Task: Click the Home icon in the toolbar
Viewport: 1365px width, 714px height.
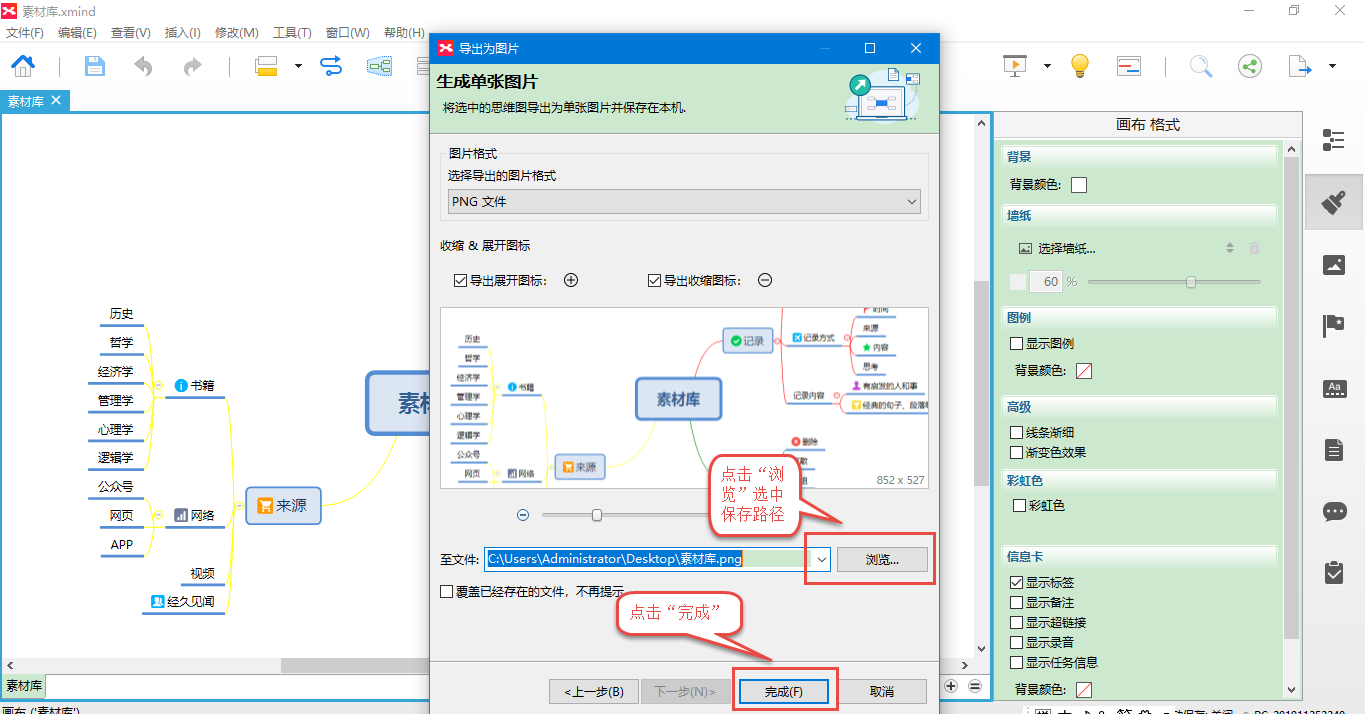Action: pyautogui.click(x=23, y=66)
